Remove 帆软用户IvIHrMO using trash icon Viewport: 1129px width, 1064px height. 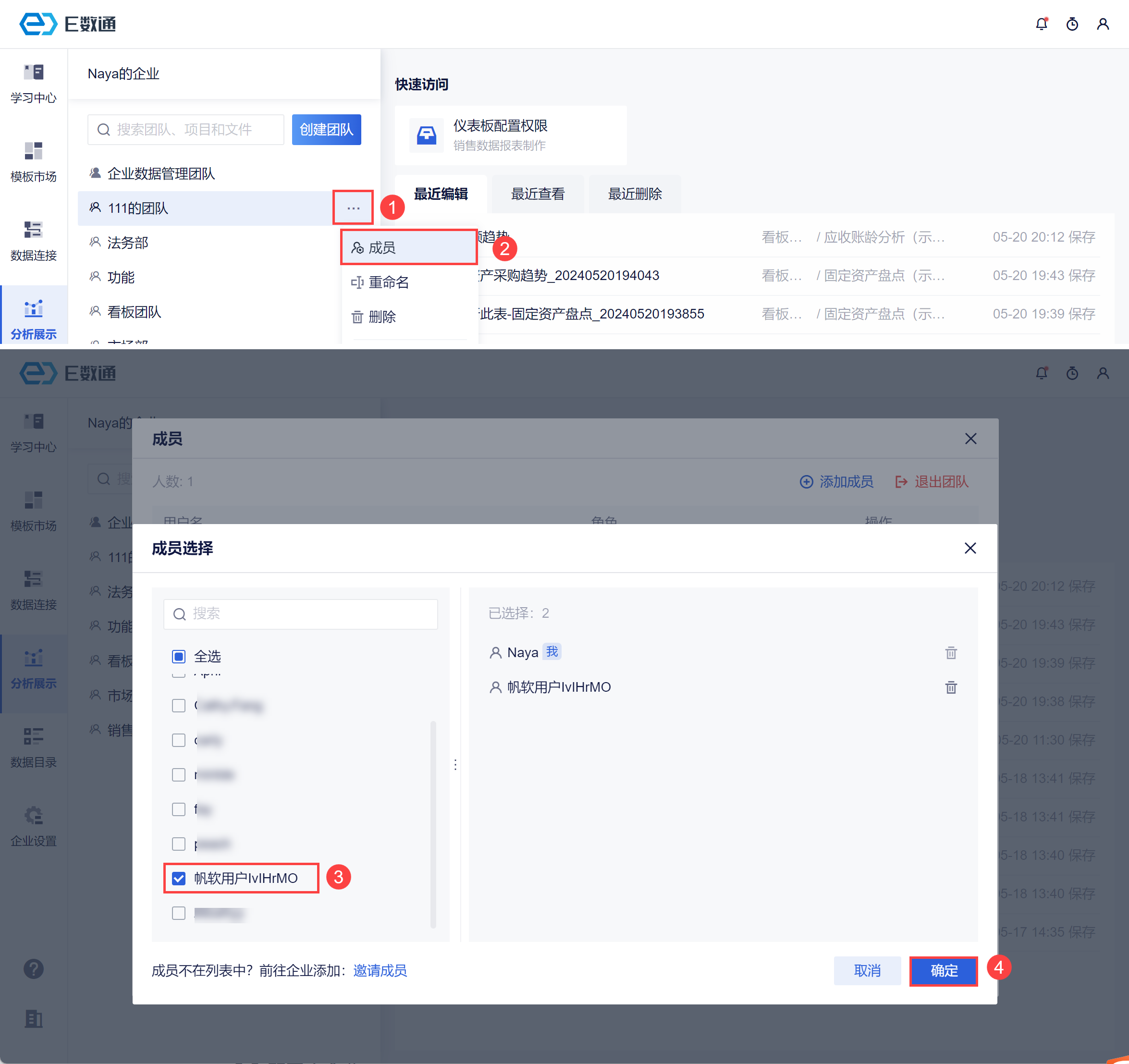pos(951,687)
